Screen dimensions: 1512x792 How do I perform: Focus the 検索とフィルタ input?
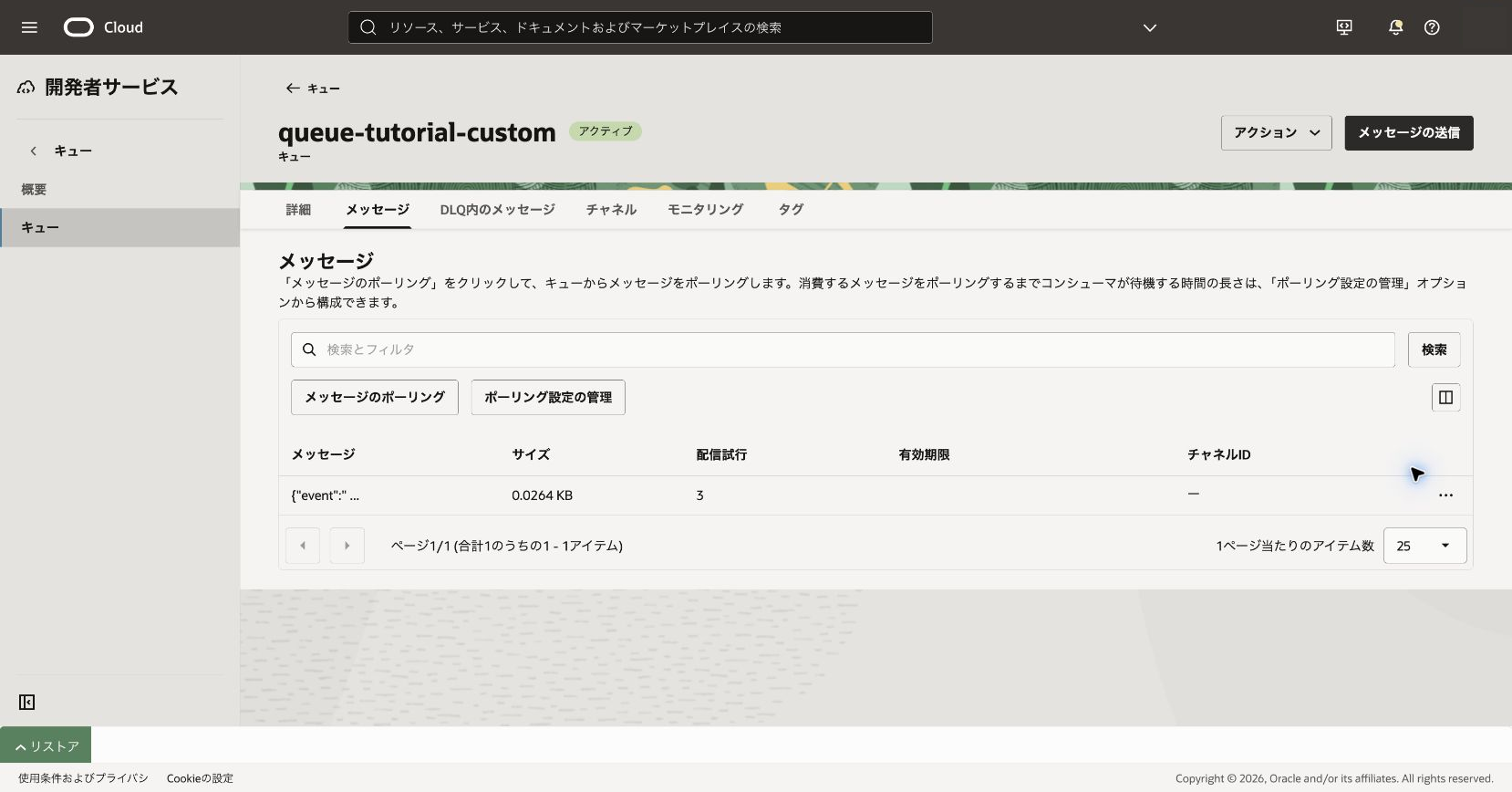tap(843, 349)
